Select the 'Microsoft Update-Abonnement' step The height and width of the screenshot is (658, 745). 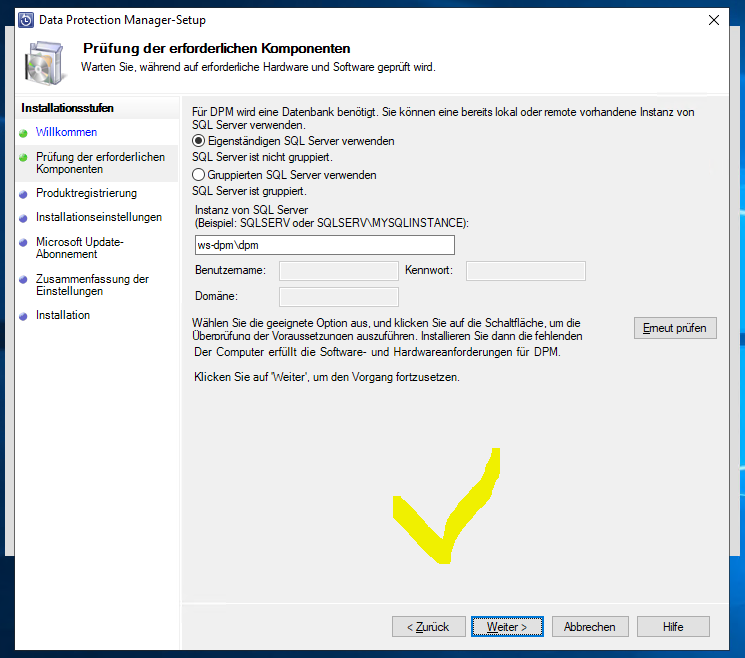tap(80, 248)
